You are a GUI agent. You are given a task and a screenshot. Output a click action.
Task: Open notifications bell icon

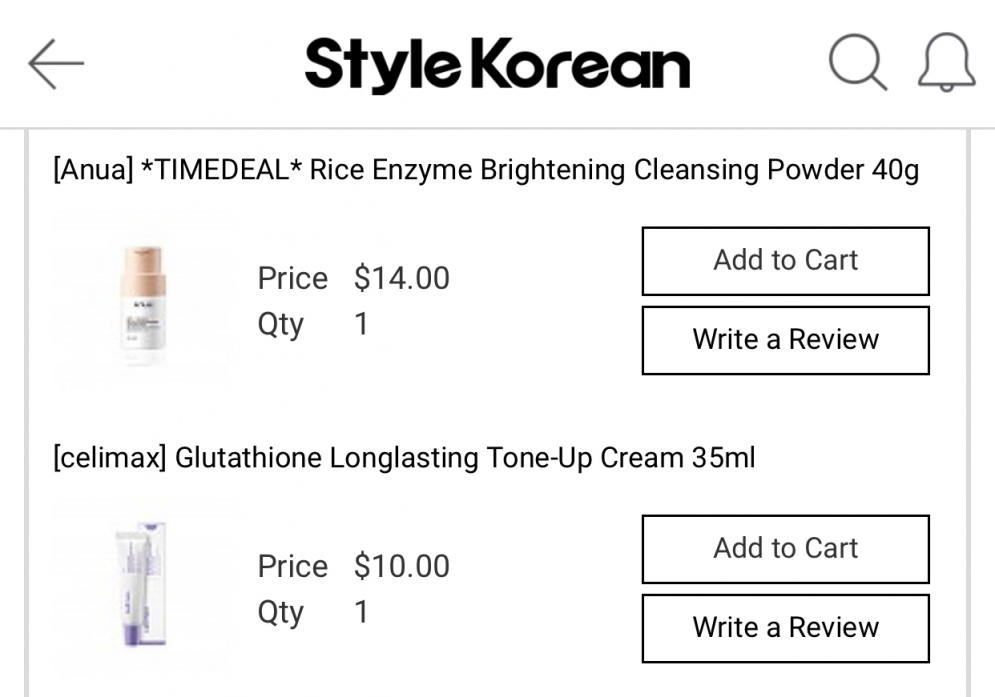[x=946, y=62]
